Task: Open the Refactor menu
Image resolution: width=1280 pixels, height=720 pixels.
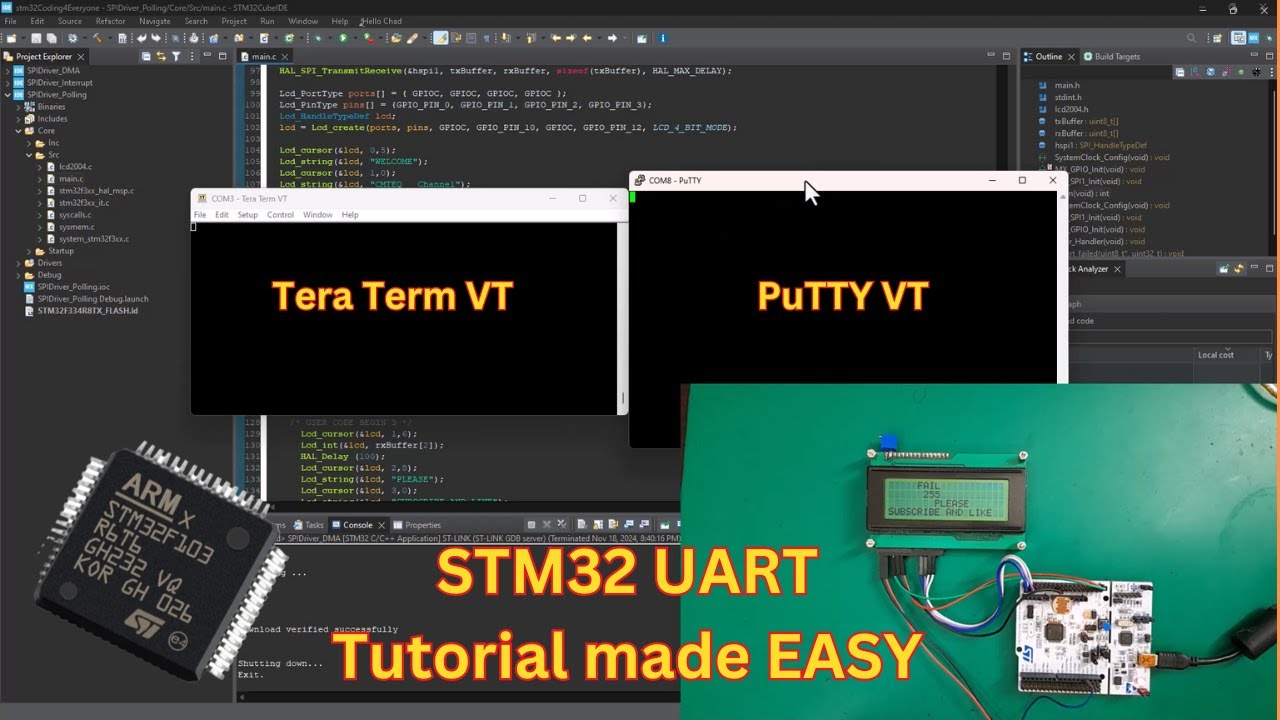Action: tap(110, 21)
